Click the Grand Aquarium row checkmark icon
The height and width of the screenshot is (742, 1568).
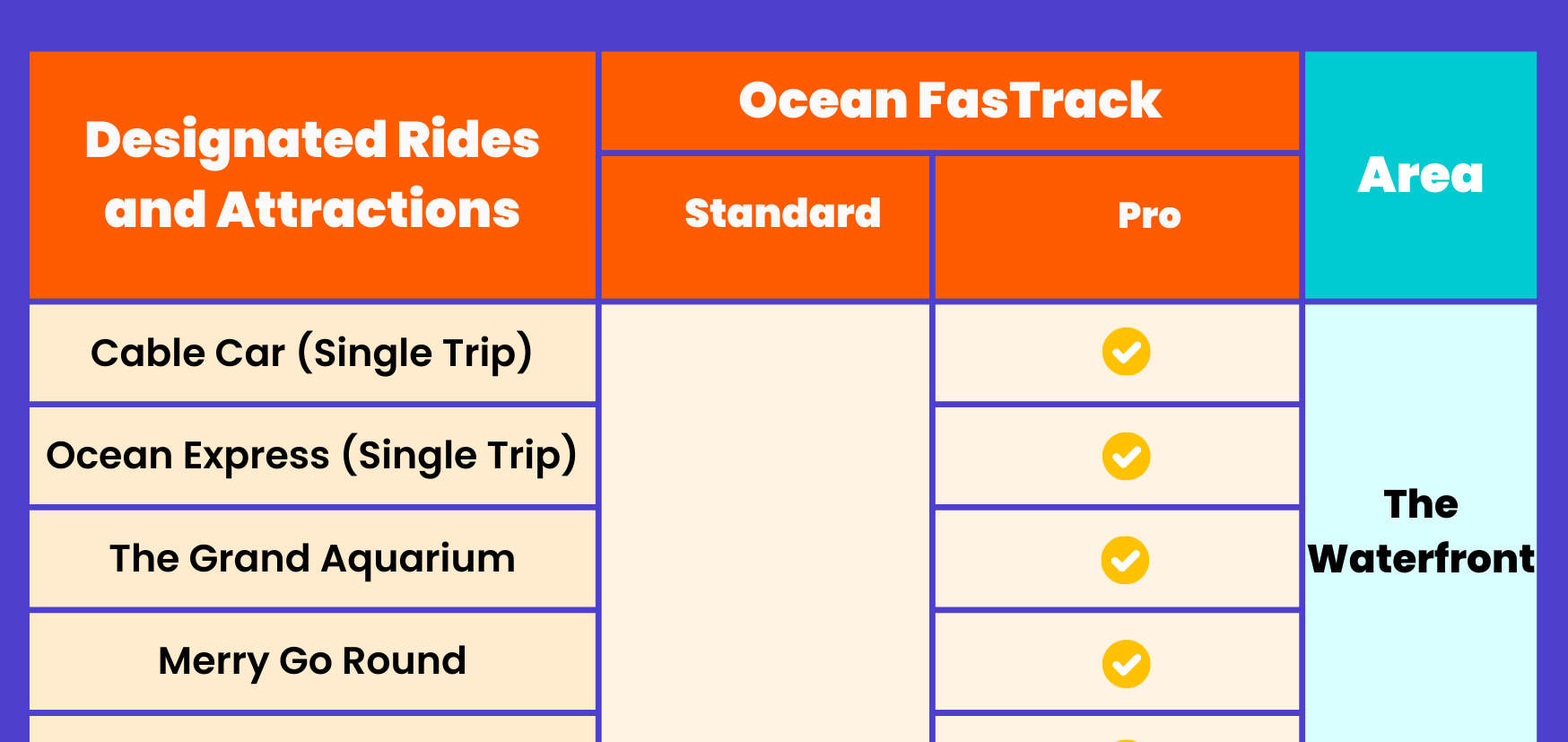point(1125,561)
